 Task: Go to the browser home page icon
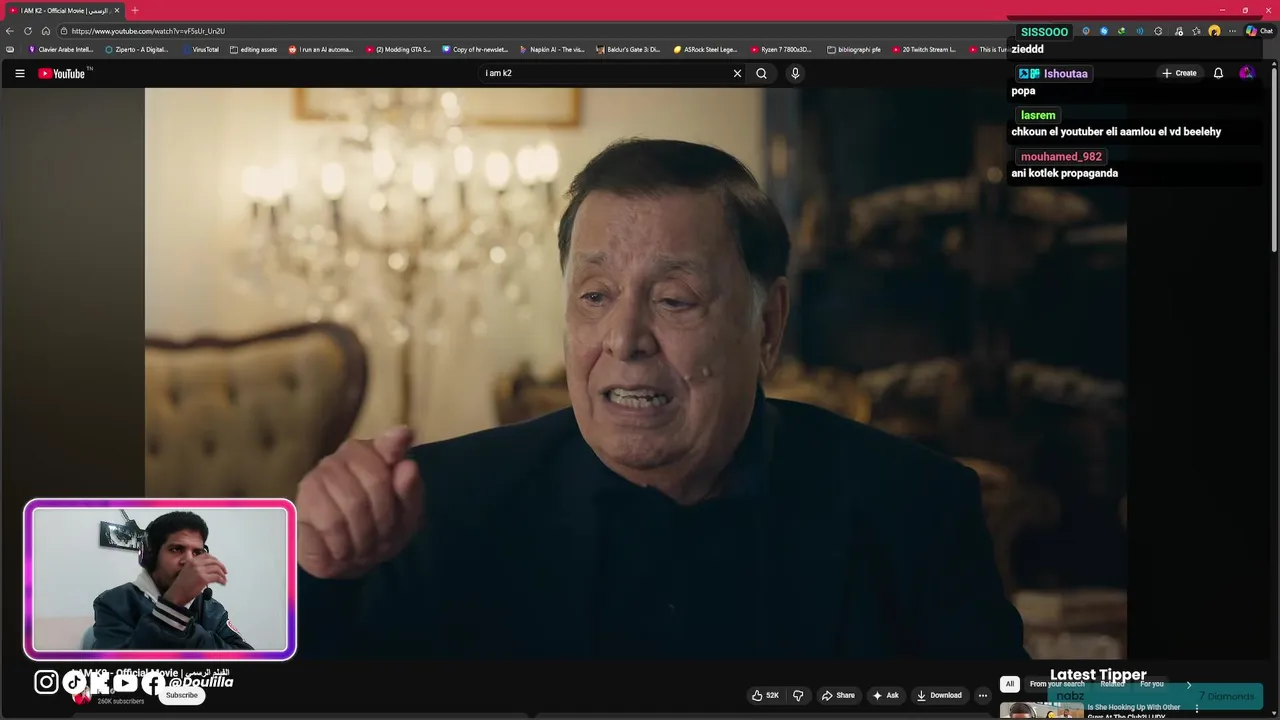[x=46, y=31]
